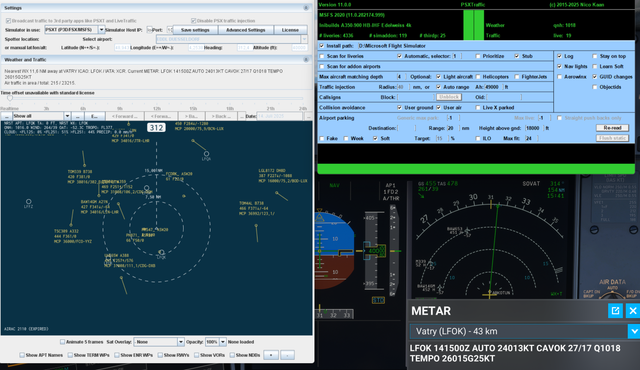Toggle Nav lights checkbox

560,66
